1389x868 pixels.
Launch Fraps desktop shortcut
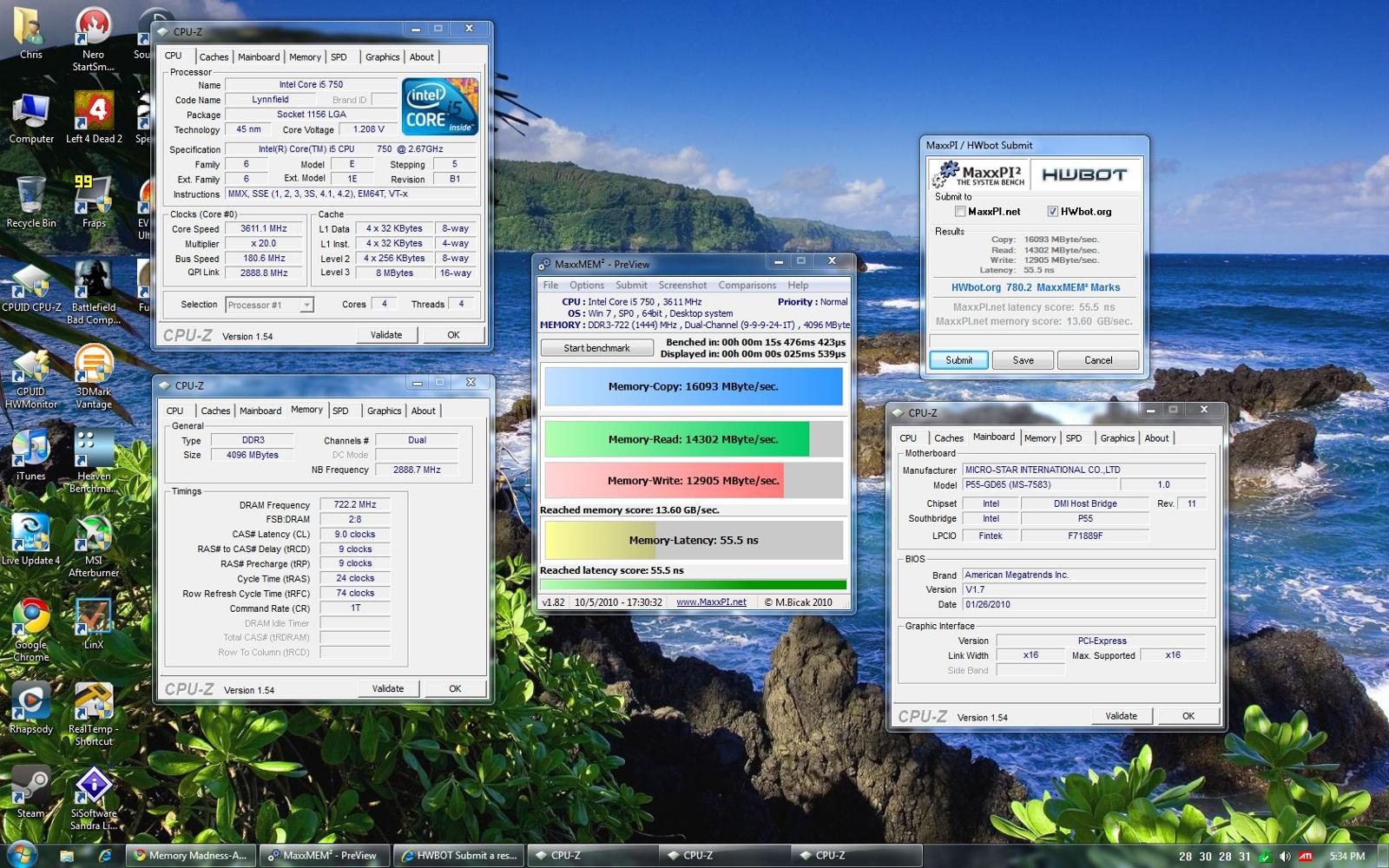point(94,202)
